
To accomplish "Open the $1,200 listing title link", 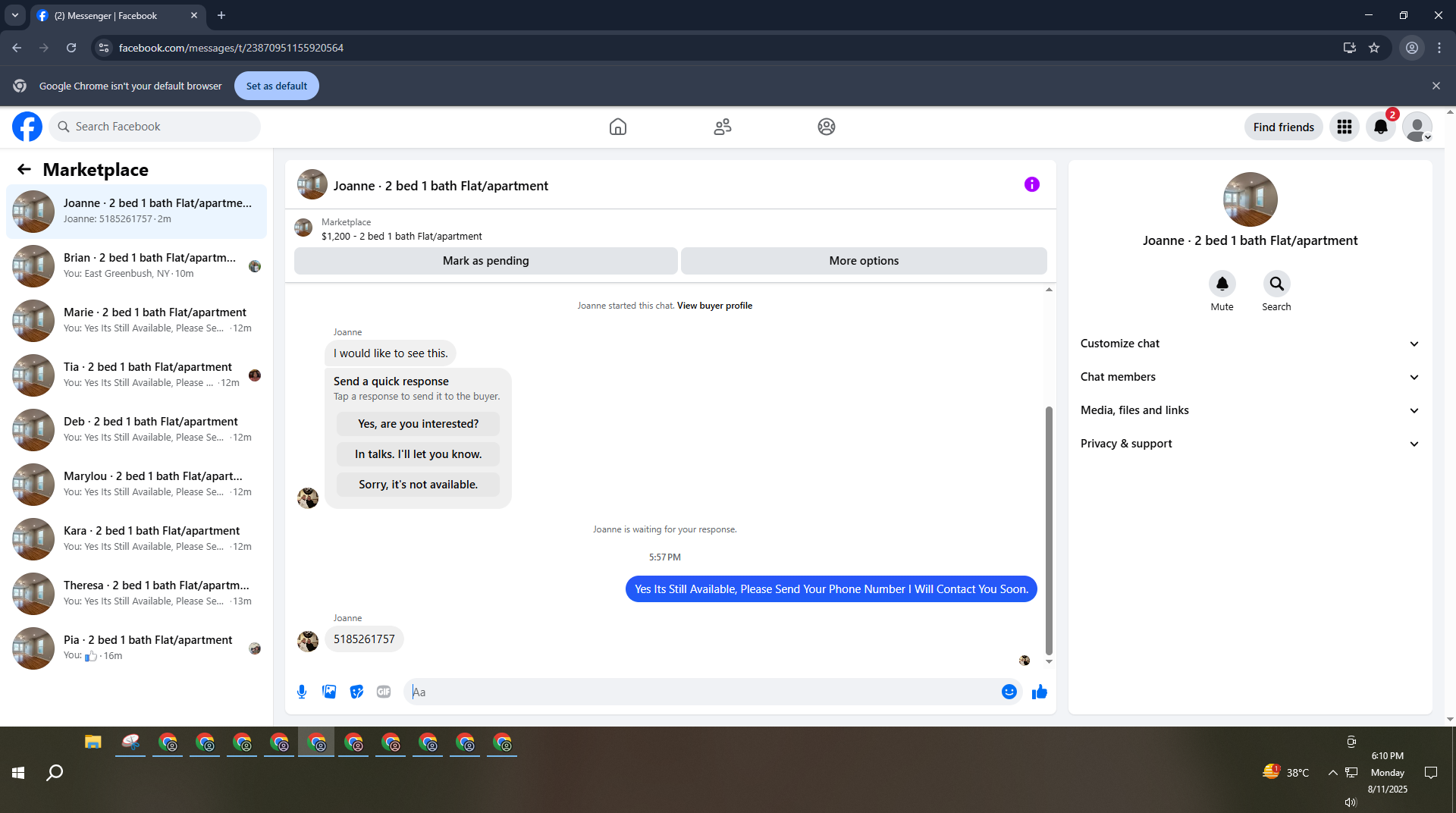I will pos(402,237).
